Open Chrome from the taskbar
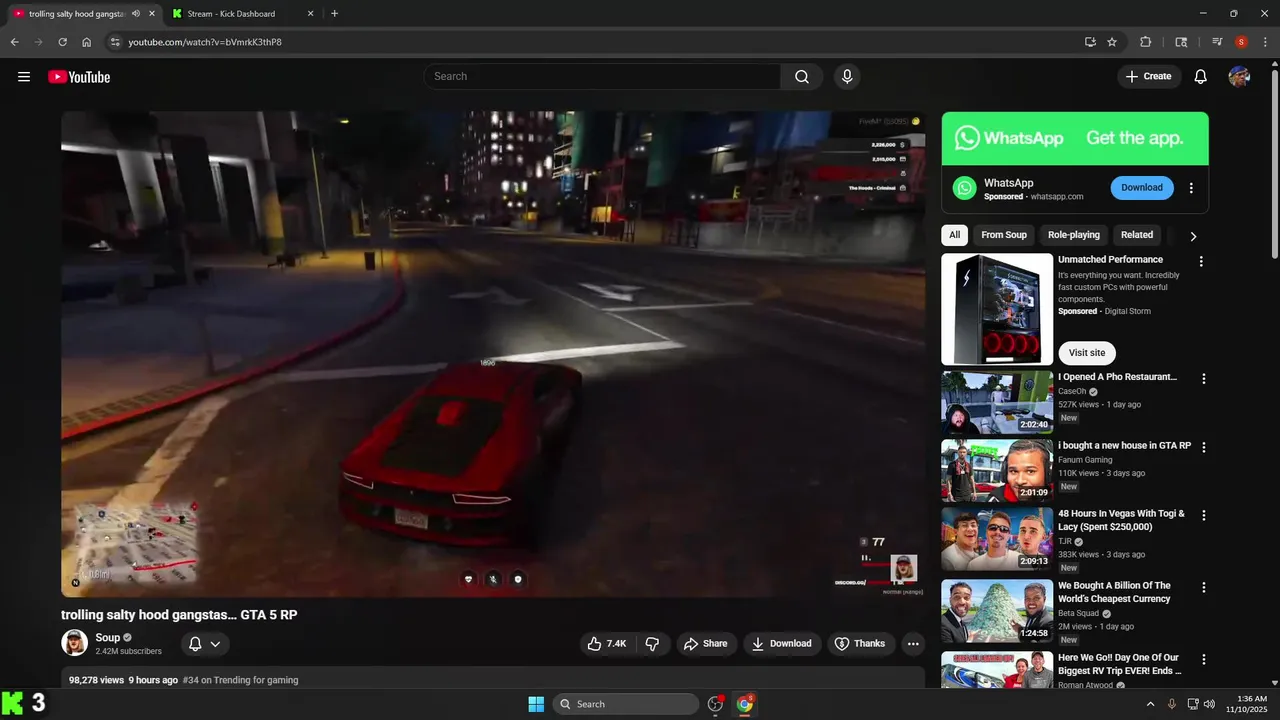Image resolution: width=1280 pixels, height=720 pixels. 745,704
